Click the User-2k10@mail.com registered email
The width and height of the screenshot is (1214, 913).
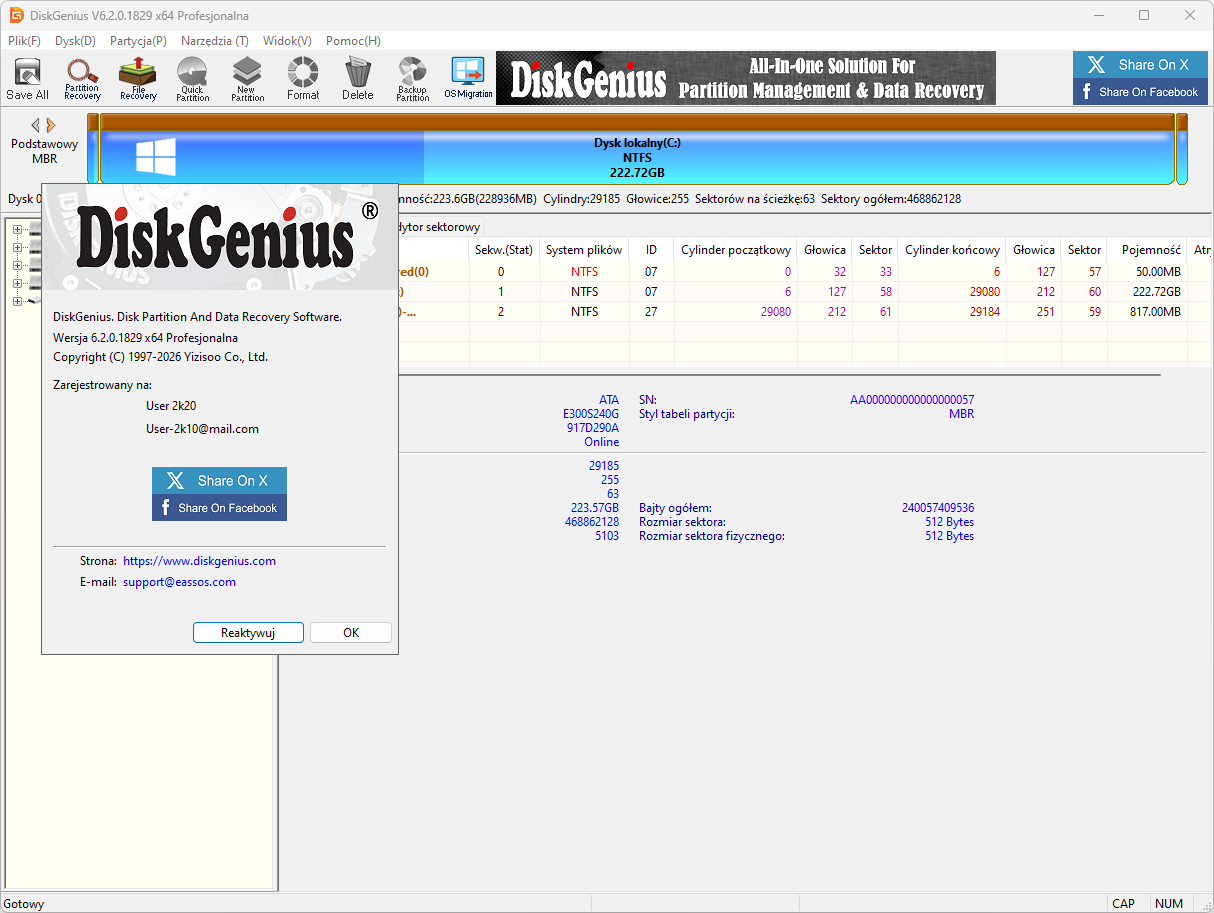point(202,429)
